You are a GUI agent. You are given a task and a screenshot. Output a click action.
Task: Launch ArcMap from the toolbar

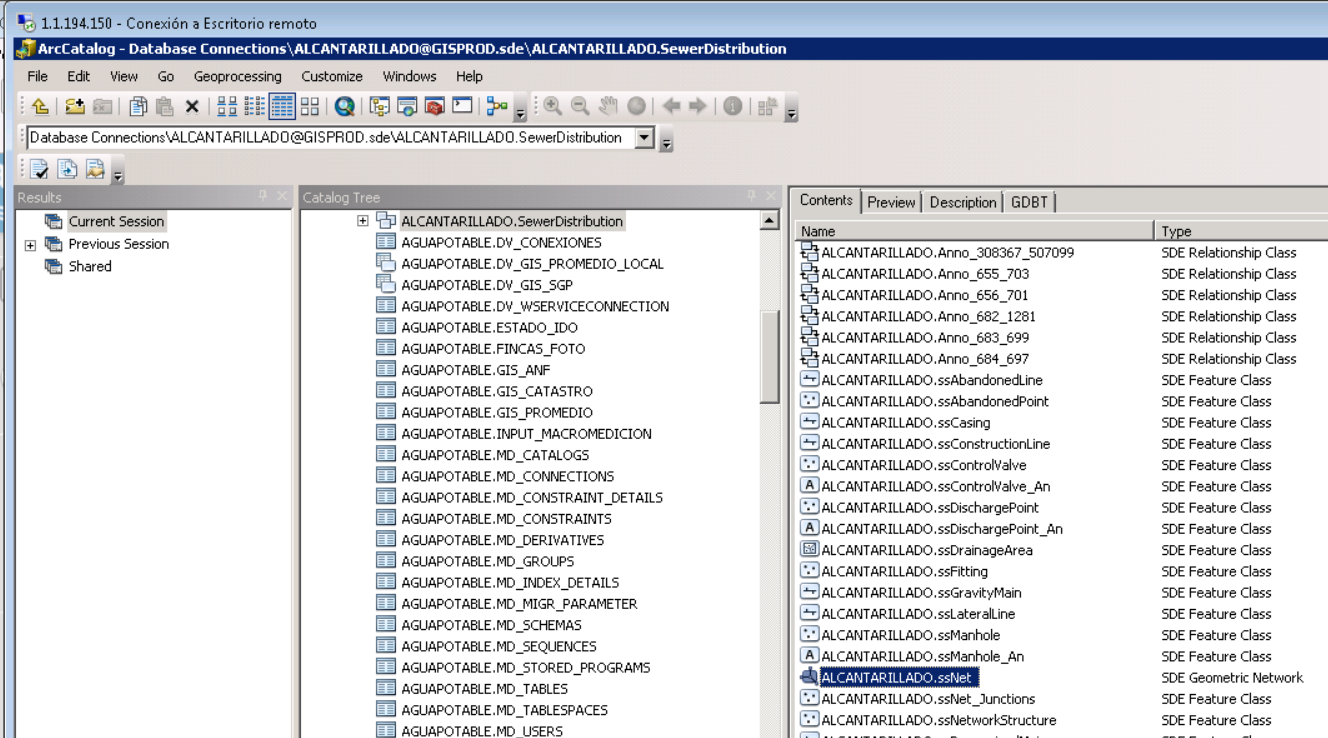[x=345, y=106]
